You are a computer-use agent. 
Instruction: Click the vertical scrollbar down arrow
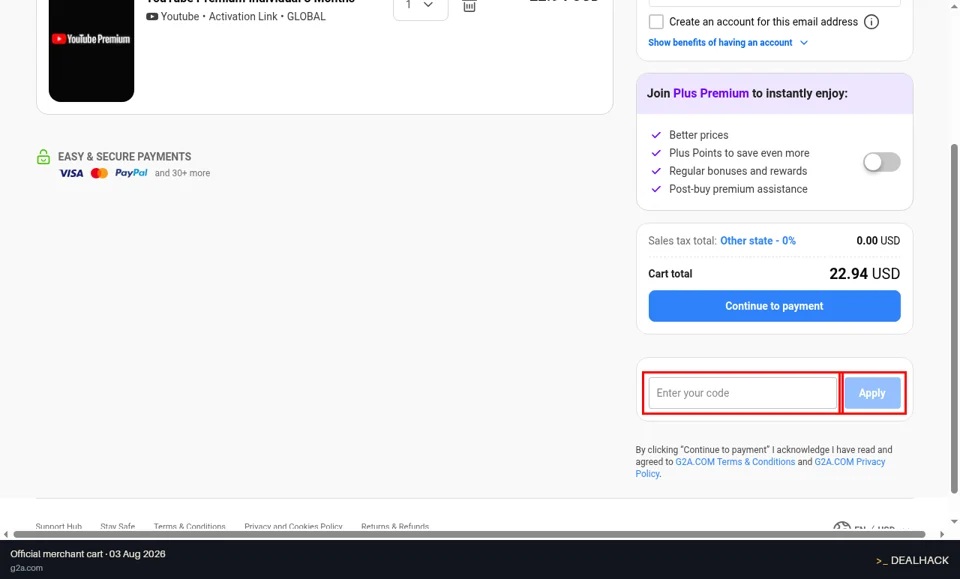tap(954, 521)
